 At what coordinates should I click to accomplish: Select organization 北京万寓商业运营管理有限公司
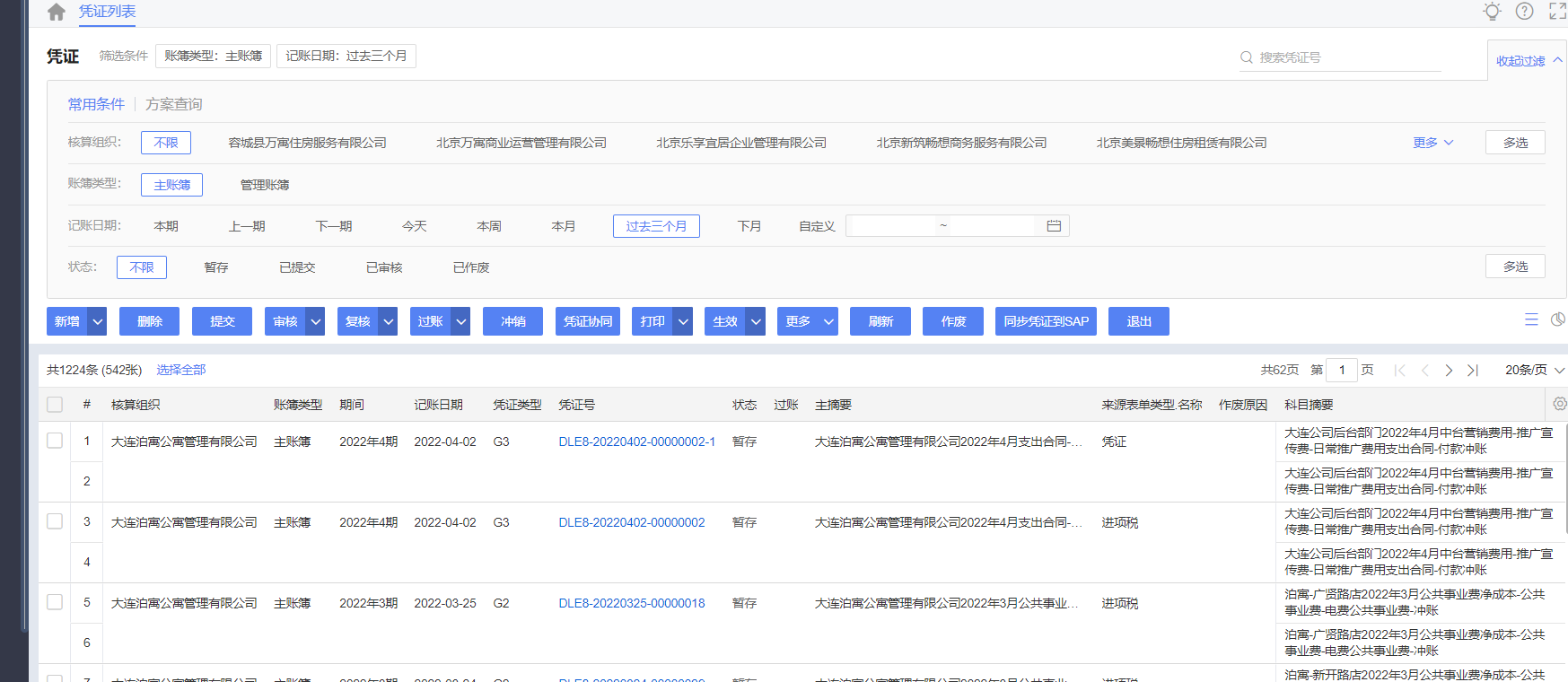[521, 143]
